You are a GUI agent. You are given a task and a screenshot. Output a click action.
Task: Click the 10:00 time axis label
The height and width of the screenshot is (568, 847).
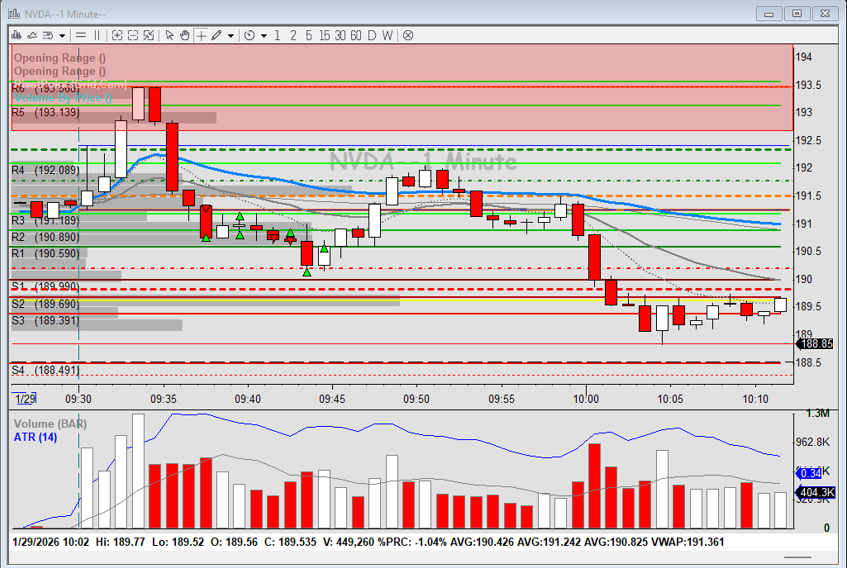click(x=586, y=399)
